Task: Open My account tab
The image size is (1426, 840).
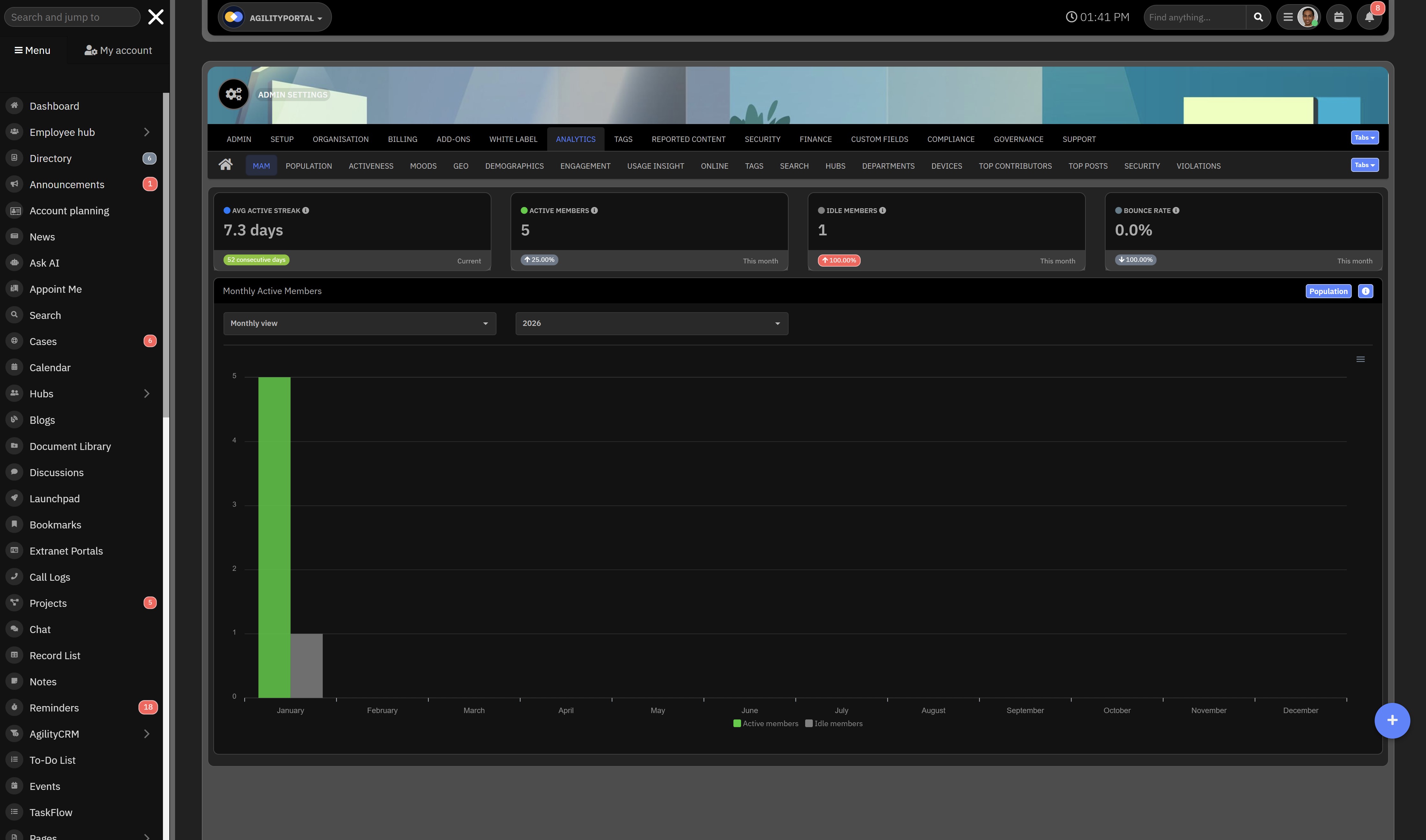Action: (118, 50)
